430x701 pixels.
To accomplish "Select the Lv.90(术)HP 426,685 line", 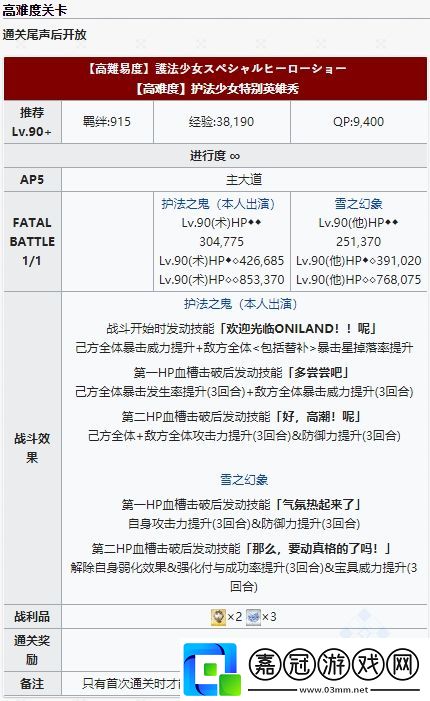I will (x=222, y=261).
